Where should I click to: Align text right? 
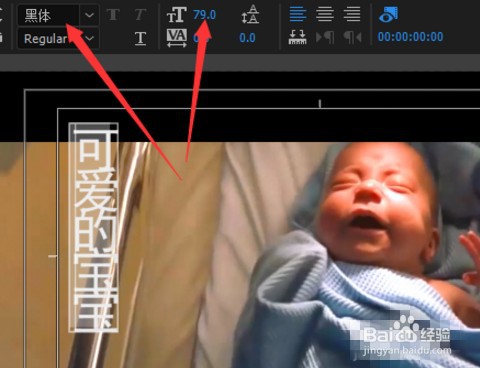pyautogui.click(x=352, y=14)
